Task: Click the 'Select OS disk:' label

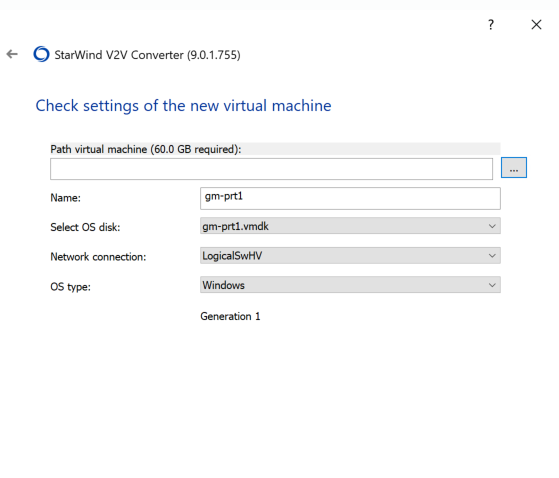Action: pos(85,227)
